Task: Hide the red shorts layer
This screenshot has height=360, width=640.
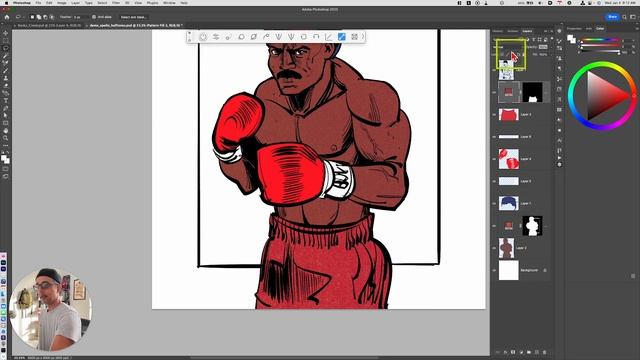Action: point(494,115)
